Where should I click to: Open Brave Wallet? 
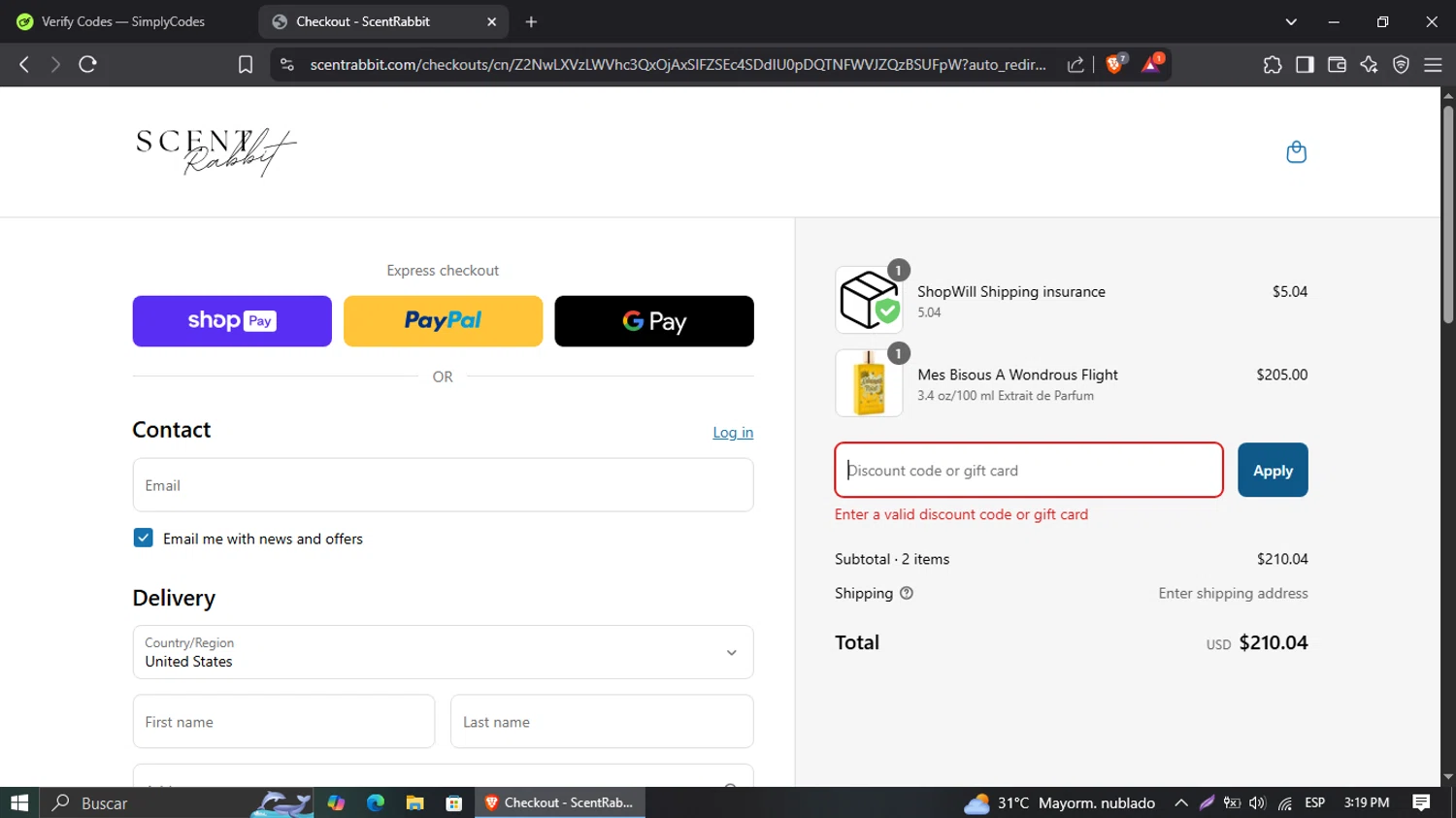(x=1337, y=64)
